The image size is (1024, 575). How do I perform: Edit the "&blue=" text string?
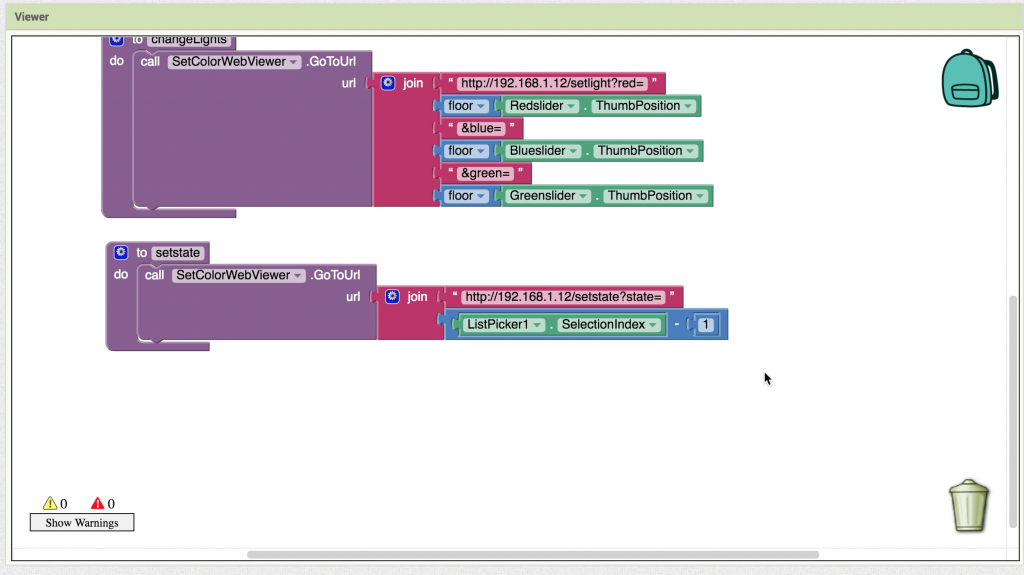(480, 128)
